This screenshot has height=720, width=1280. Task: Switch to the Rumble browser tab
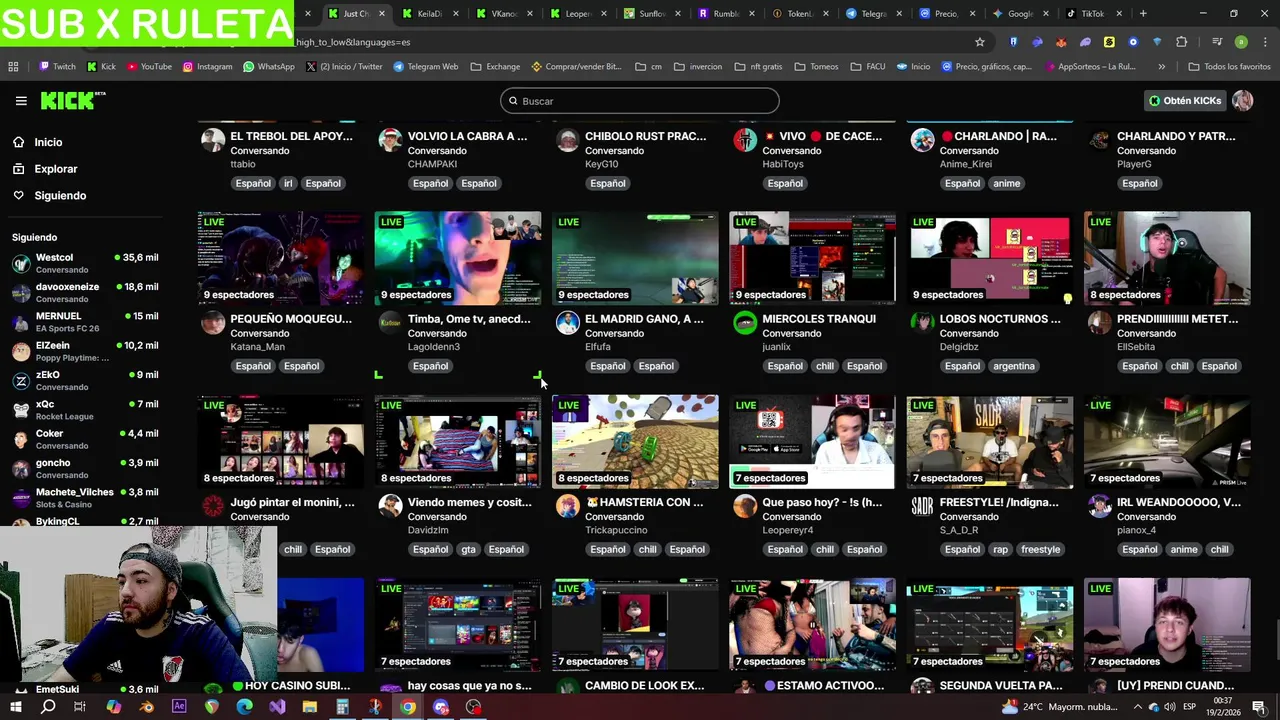(726, 14)
